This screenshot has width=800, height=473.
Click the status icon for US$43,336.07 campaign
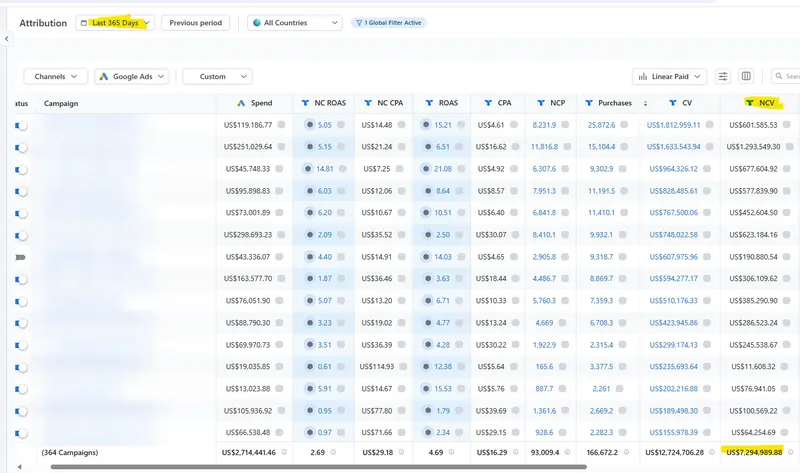(20, 257)
